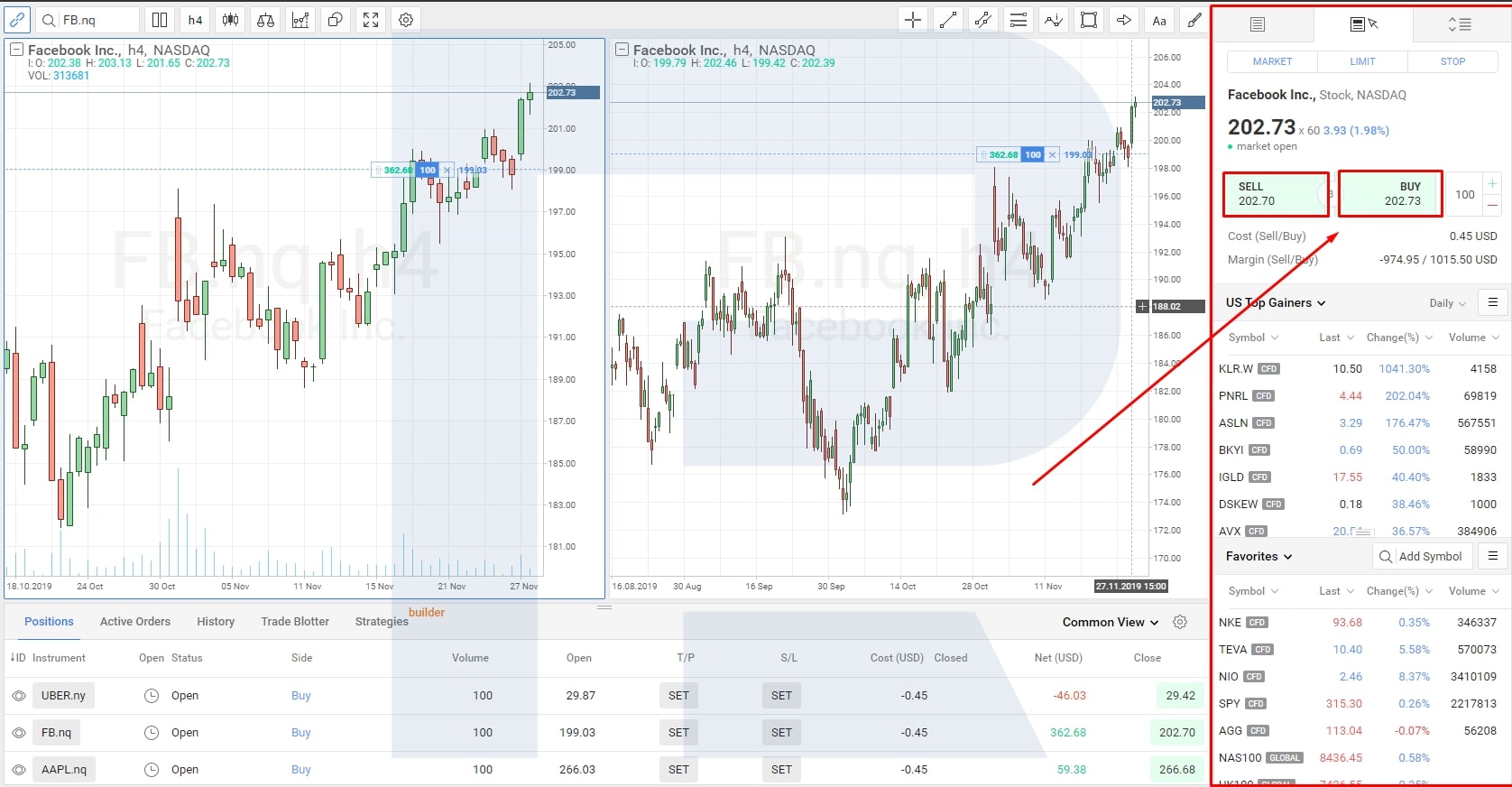Image resolution: width=1512 pixels, height=787 pixels.
Task: Select the text annotation tool
Action: point(1159,20)
